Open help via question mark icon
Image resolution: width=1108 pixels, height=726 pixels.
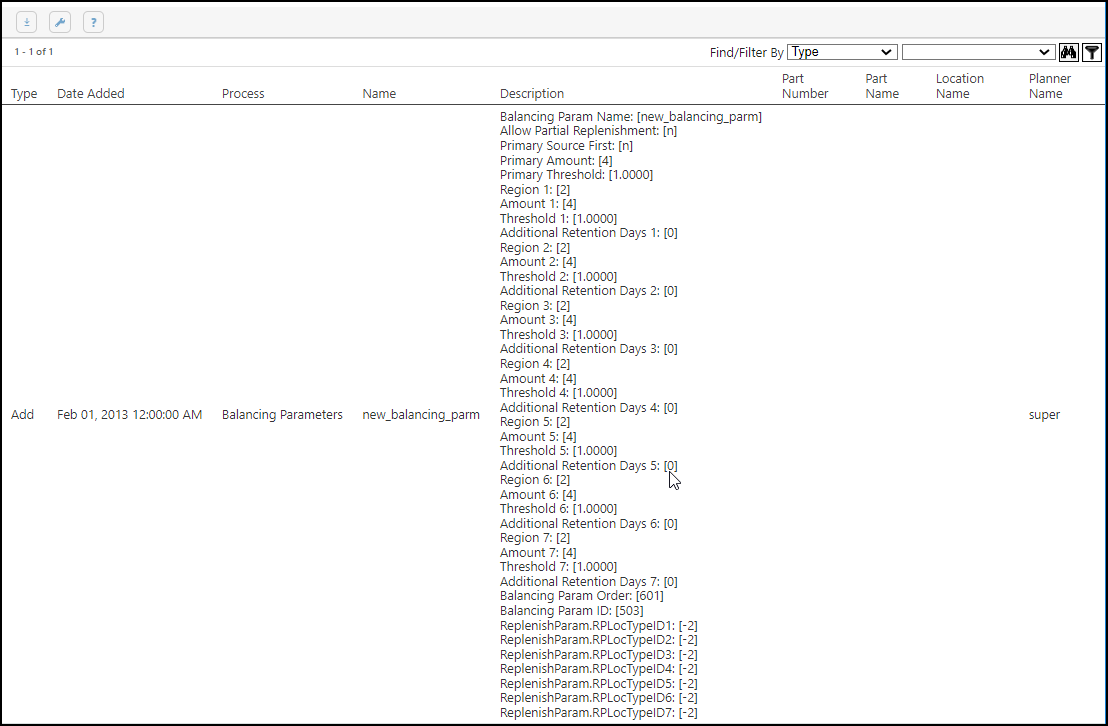(x=93, y=22)
